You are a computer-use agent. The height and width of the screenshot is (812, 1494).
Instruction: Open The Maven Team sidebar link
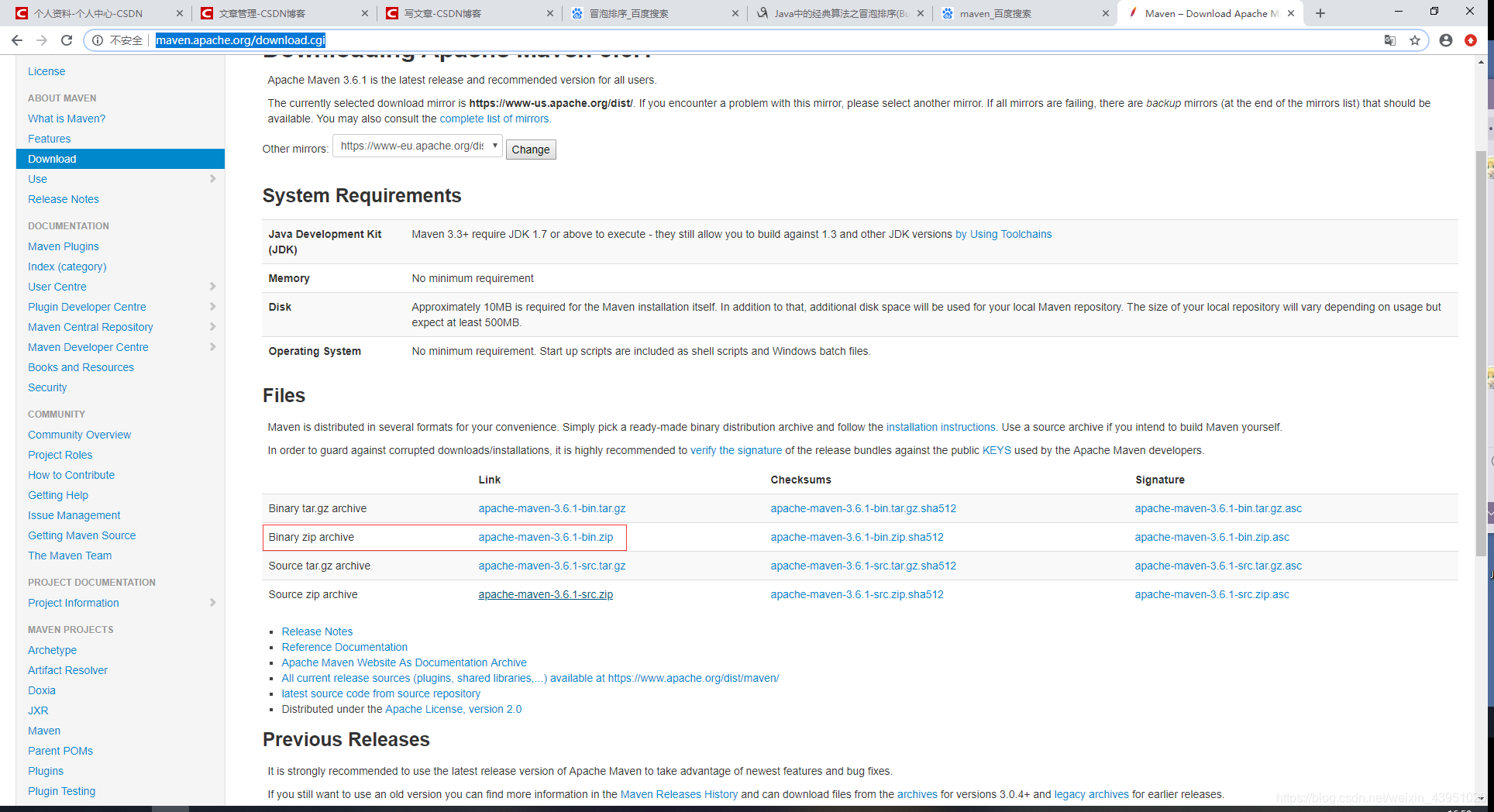point(70,556)
